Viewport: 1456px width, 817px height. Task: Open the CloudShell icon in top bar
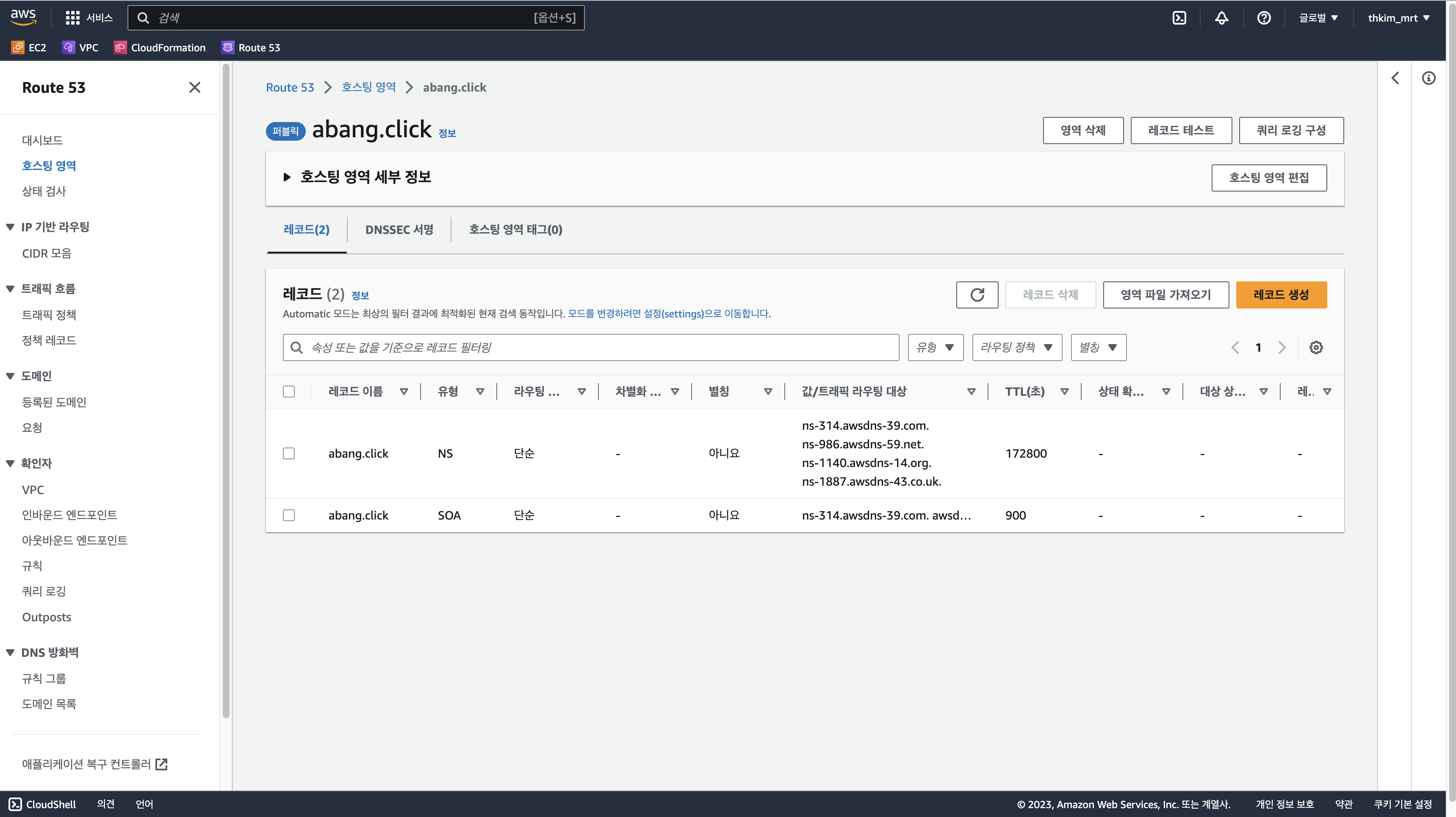(1179, 18)
